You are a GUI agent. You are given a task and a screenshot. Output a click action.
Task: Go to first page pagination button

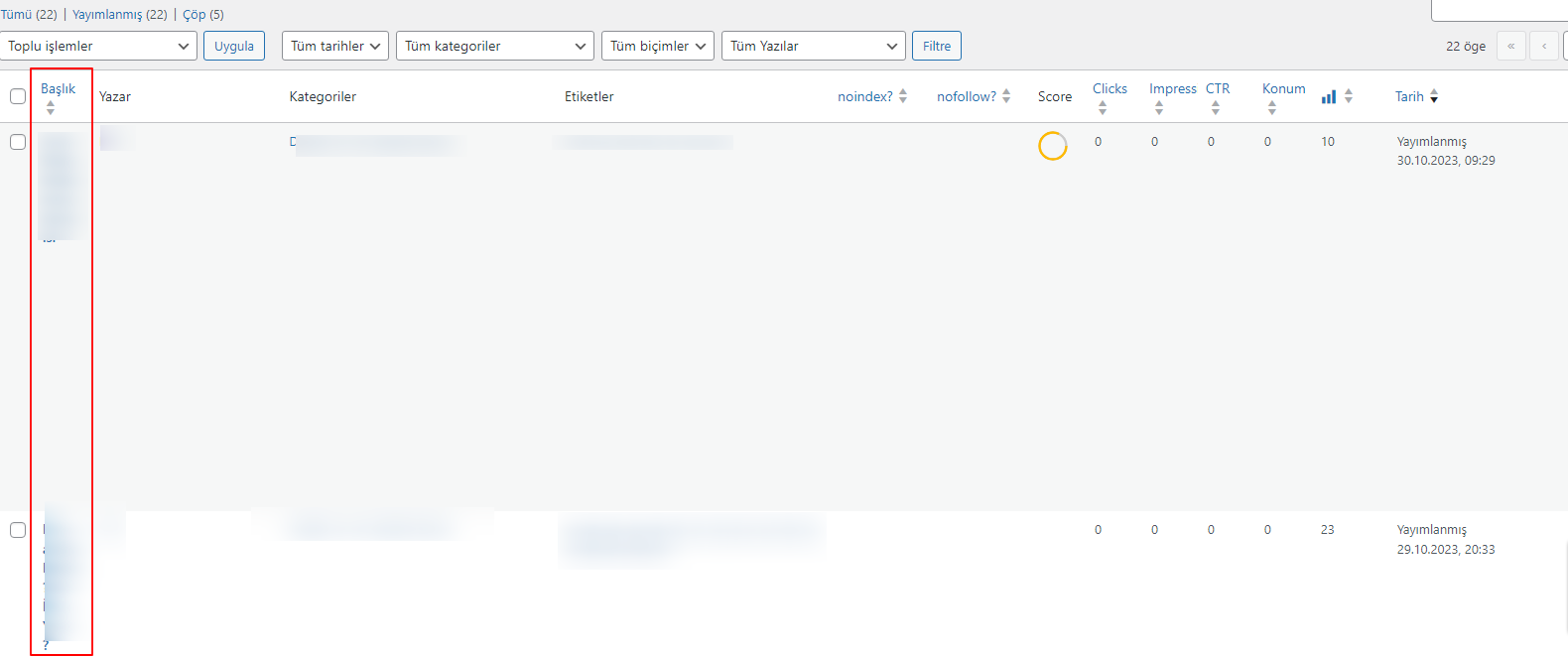click(1511, 46)
